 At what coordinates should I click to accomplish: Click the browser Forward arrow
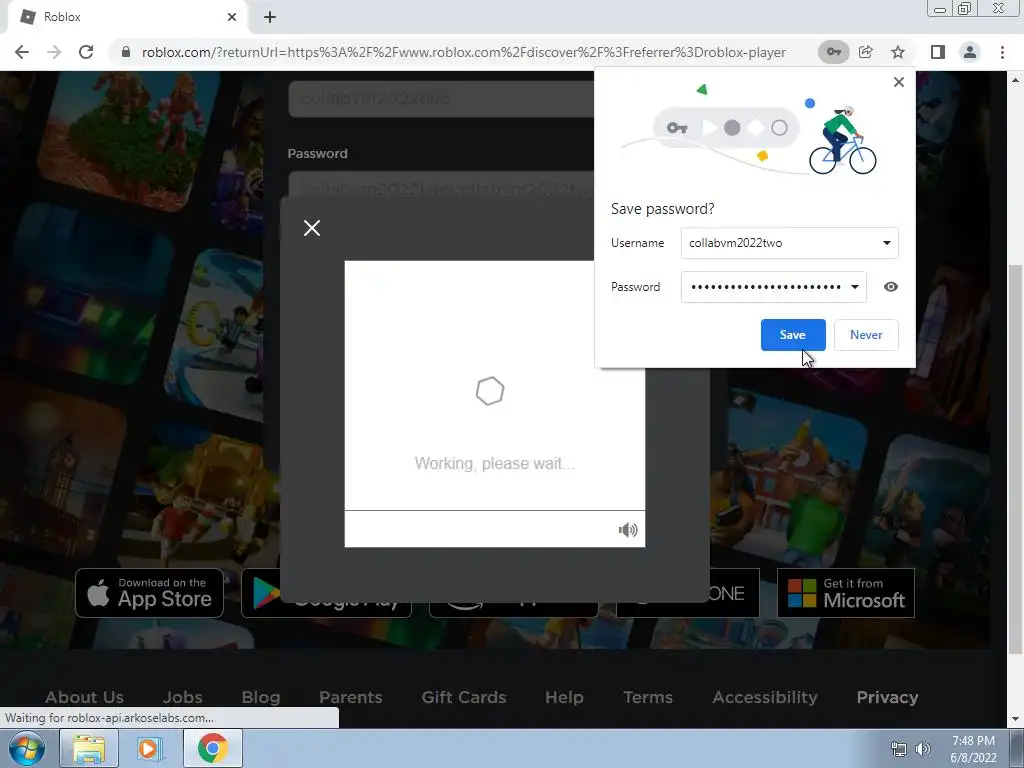54,52
